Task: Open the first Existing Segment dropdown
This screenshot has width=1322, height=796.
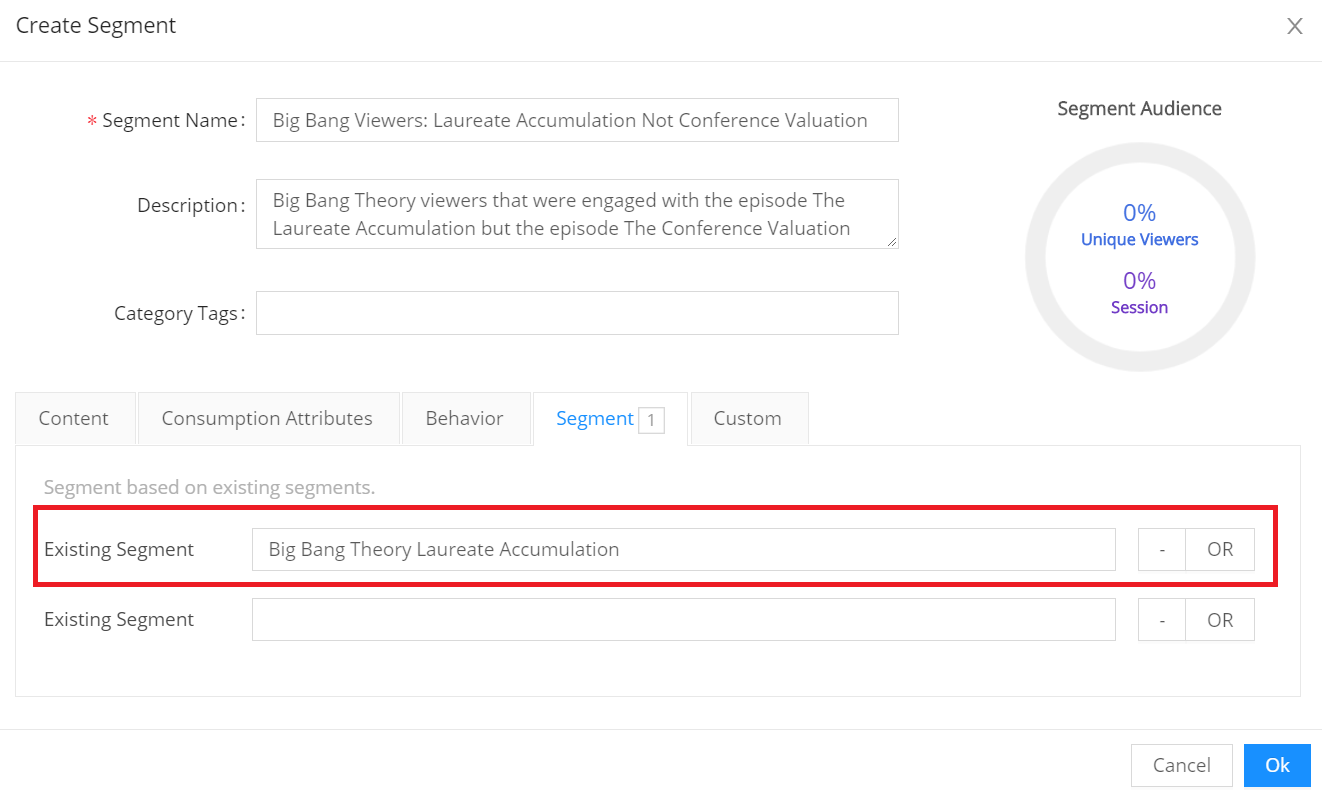Action: click(x=683, y=550)
